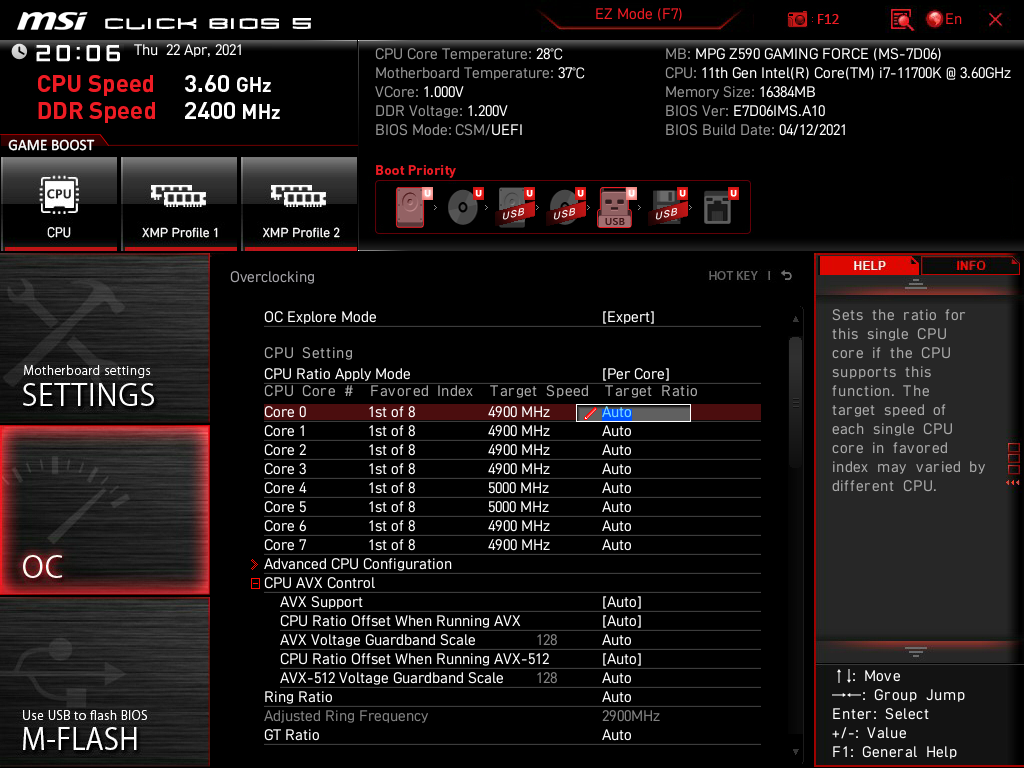Select Core 2 target ratio Auto

(x=616, y=450)
